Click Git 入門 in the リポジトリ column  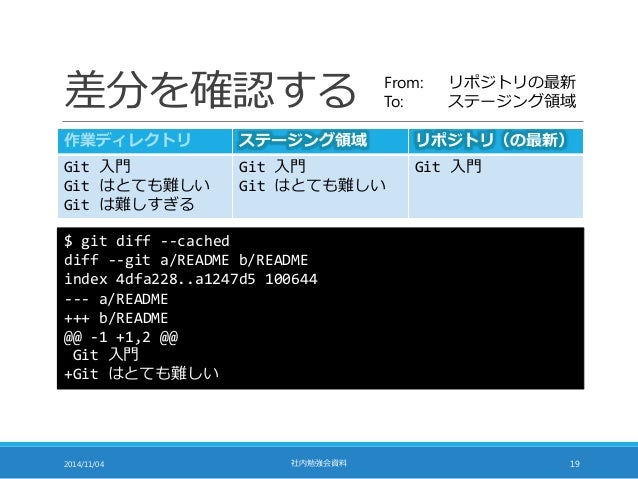point(448,167)
